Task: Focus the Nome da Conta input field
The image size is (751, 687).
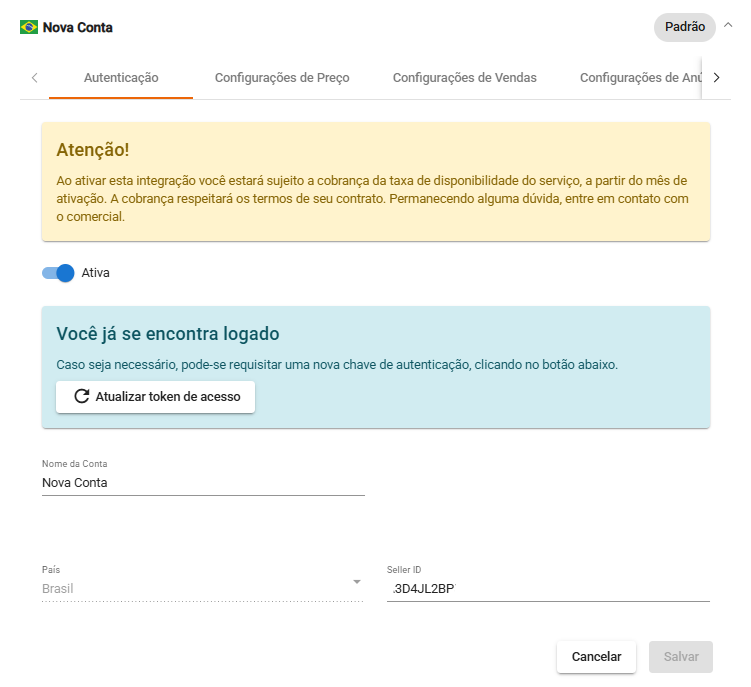Action: [203, 482]
